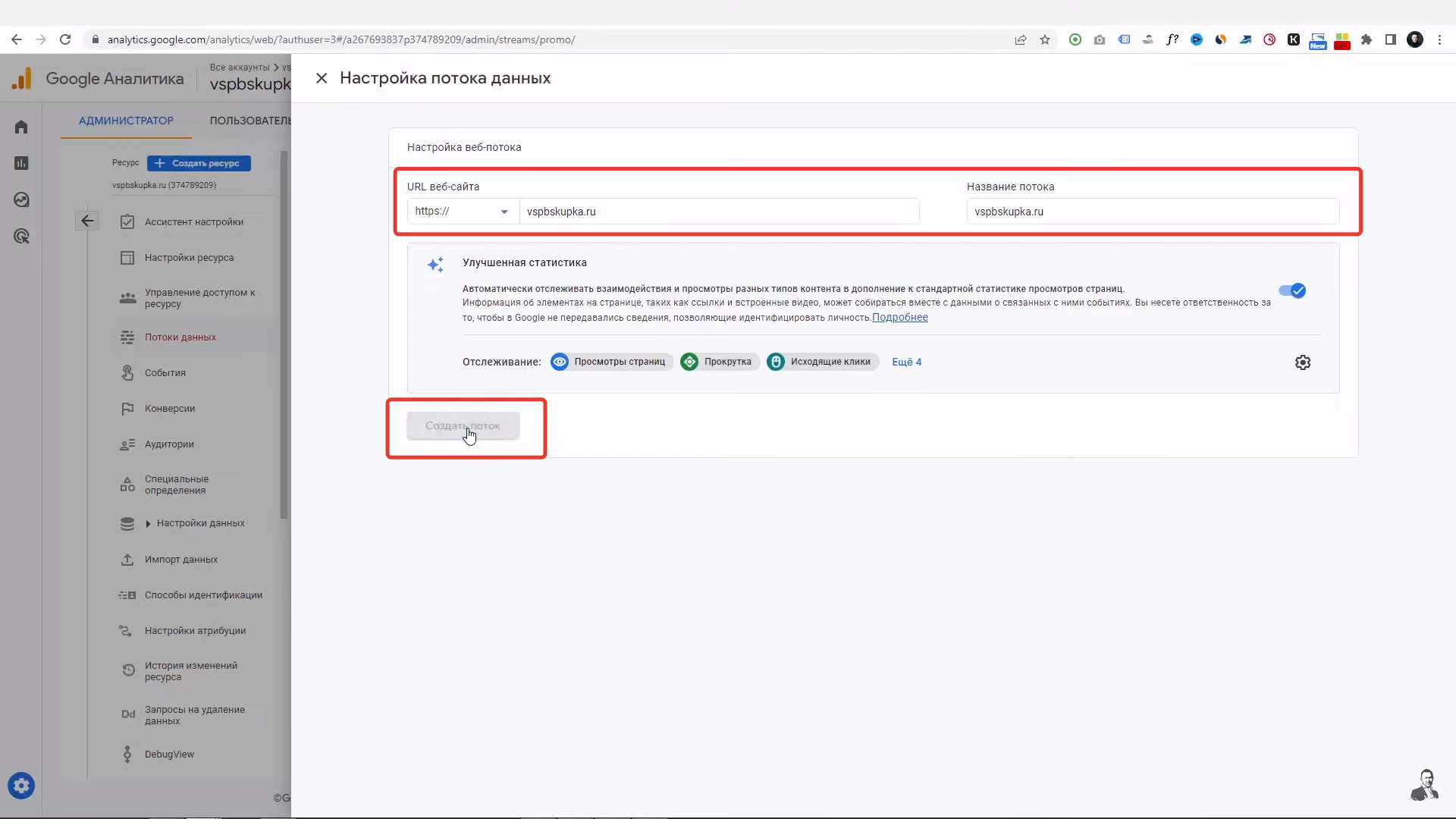Click the Прокрутка chip
Viewport: 1456px width, 819px height.
(x=720, y=362)
